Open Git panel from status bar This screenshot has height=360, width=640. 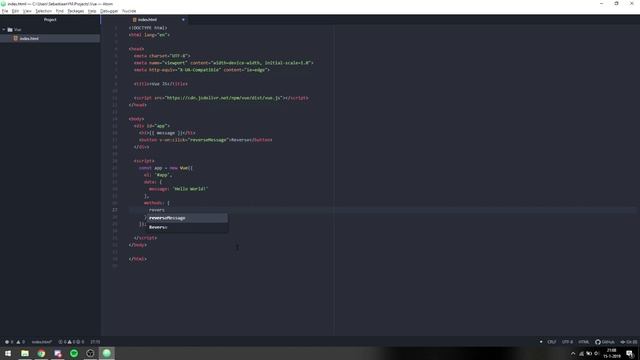tap(629, 342)
